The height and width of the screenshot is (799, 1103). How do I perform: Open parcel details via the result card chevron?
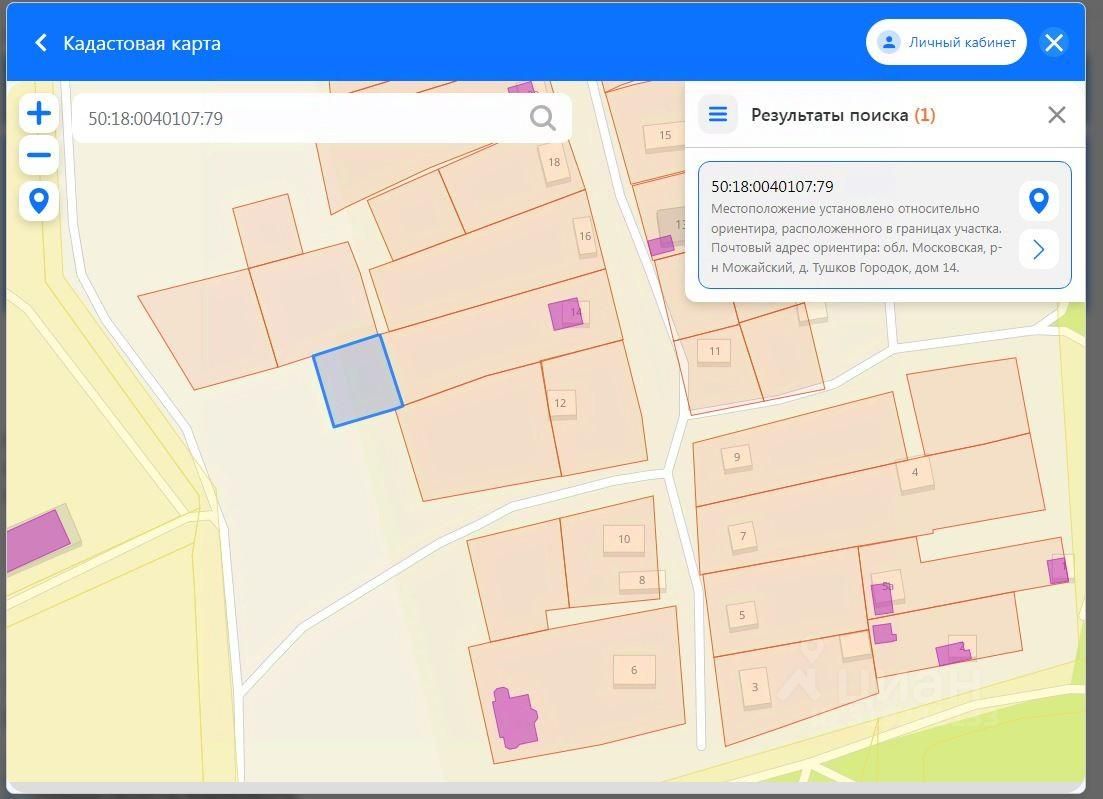(x=1039, y=249)
